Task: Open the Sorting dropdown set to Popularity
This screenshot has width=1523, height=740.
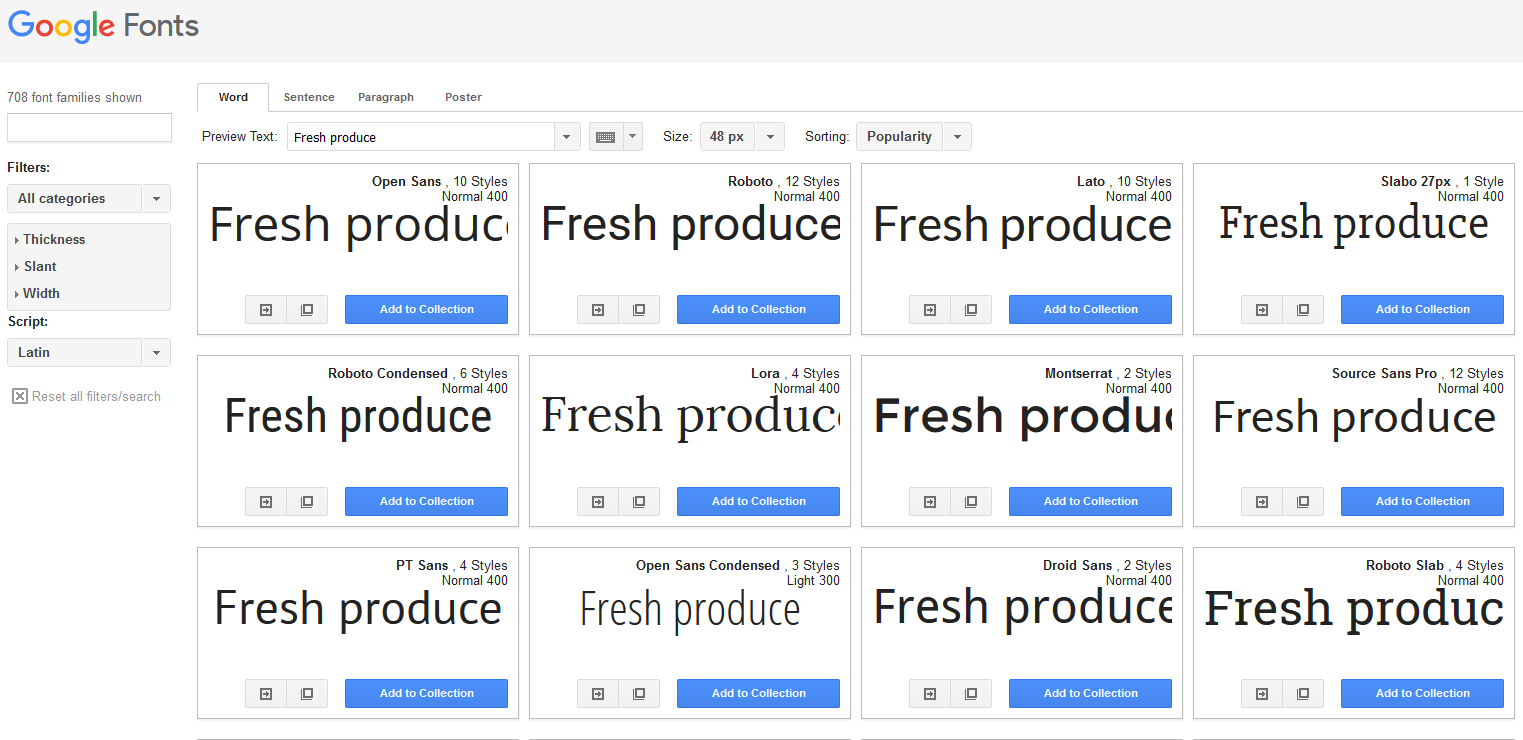Action: pyautogui.click(x=956, y=136)
